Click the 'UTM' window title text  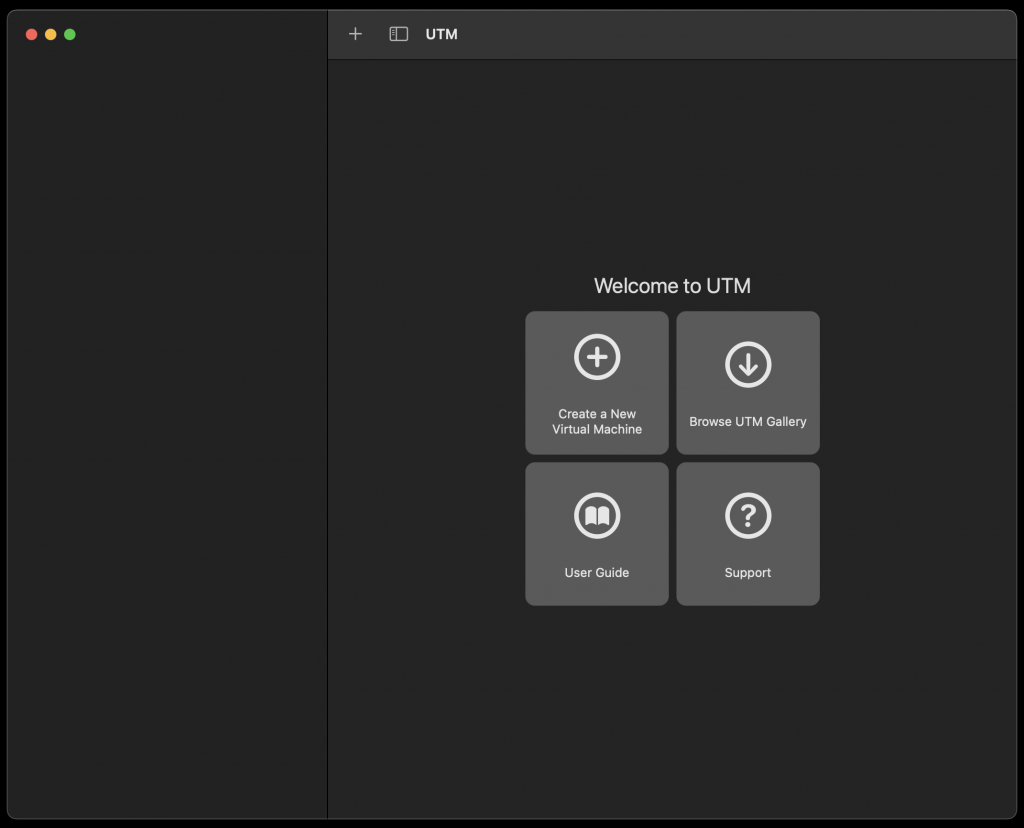[x=441, y=34]
